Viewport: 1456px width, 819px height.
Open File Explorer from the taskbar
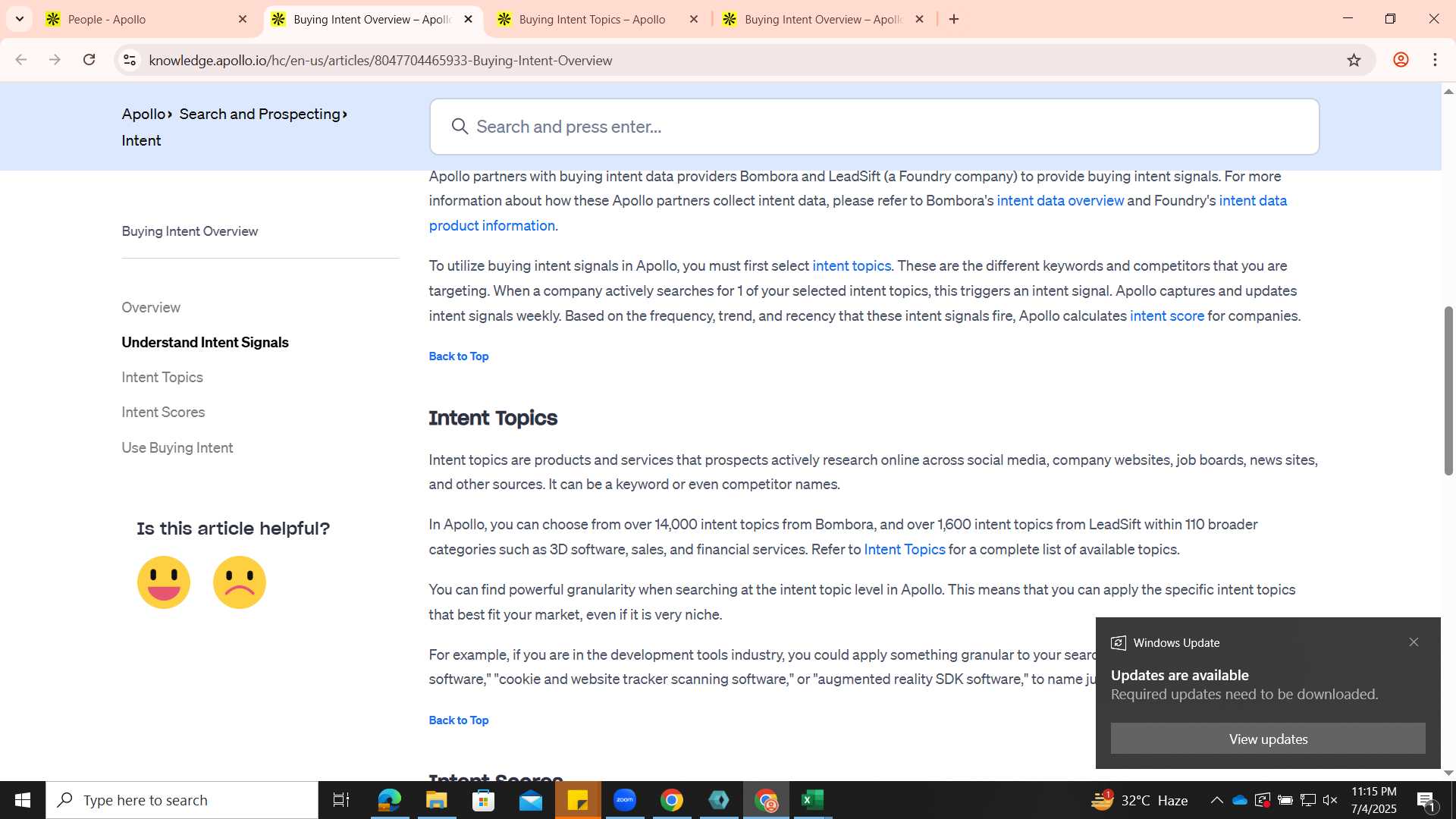coord(436,800)
